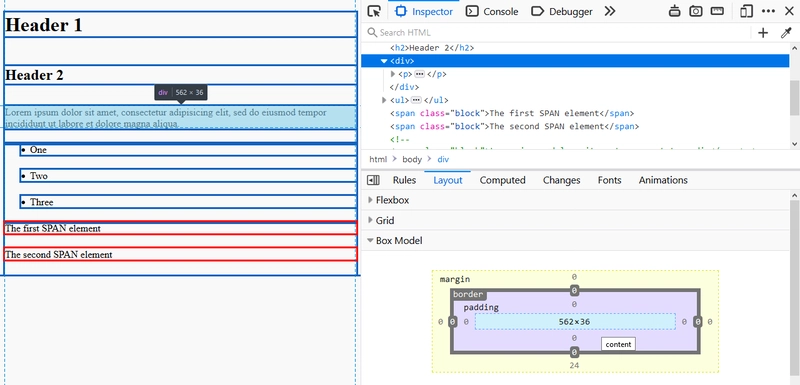The height and width of the screenshot is (385, 800).
Task: Click Header 2 on the page
Action: [34, 75]
